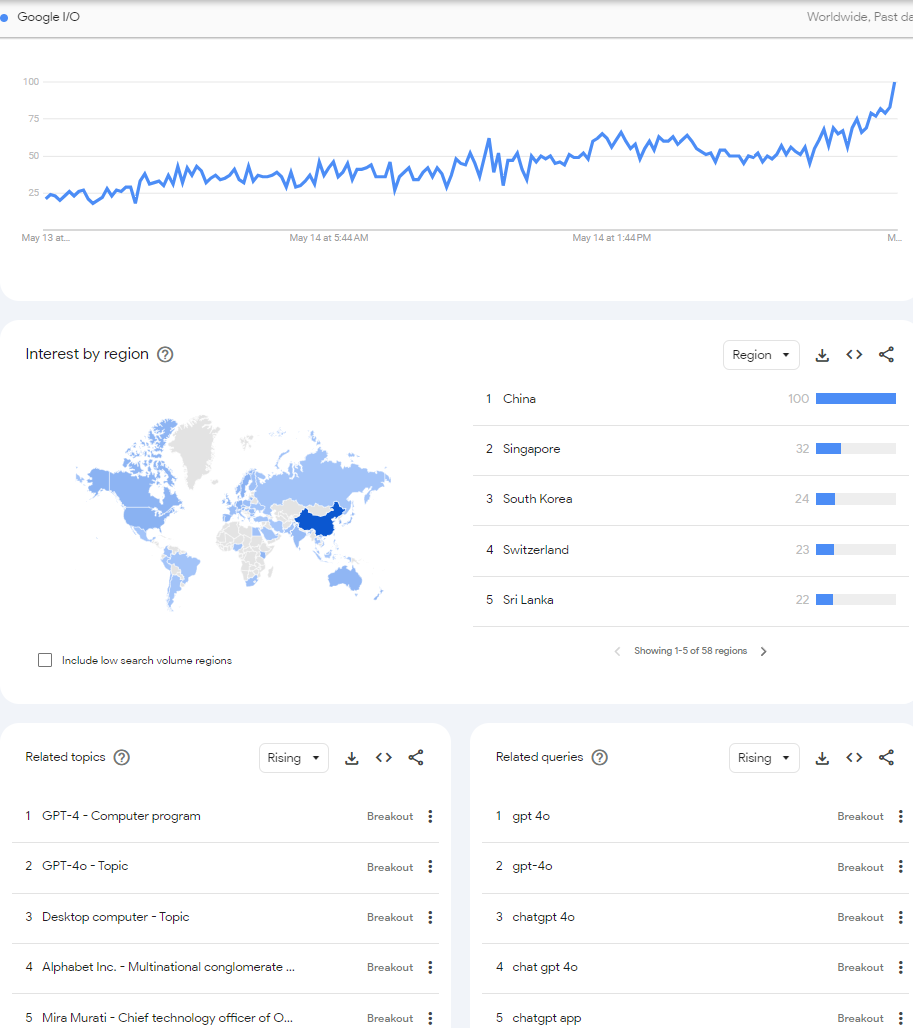The width and height of the screenshot is (913, 1028).
Task: Open more options for Mira Murati topic
Action: coord(430,1018)
